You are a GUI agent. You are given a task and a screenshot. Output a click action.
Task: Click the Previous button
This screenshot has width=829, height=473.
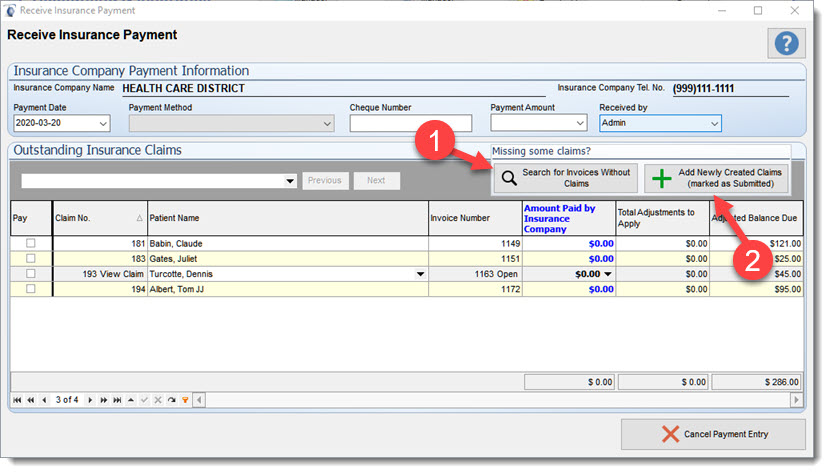(x=325, y=181)
